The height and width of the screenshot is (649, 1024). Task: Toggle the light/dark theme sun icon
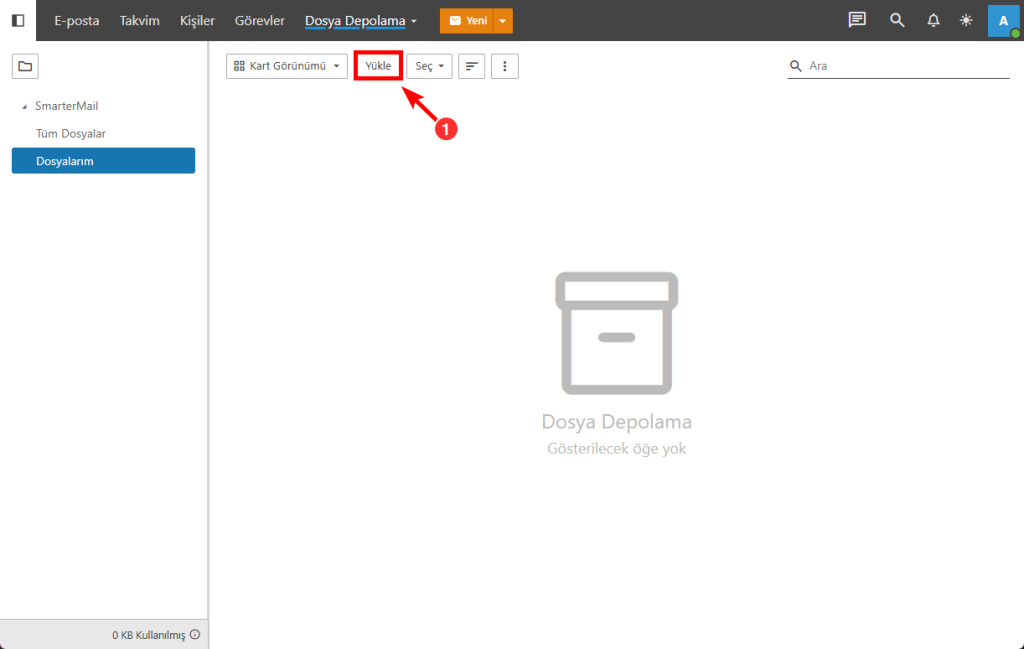965,20
